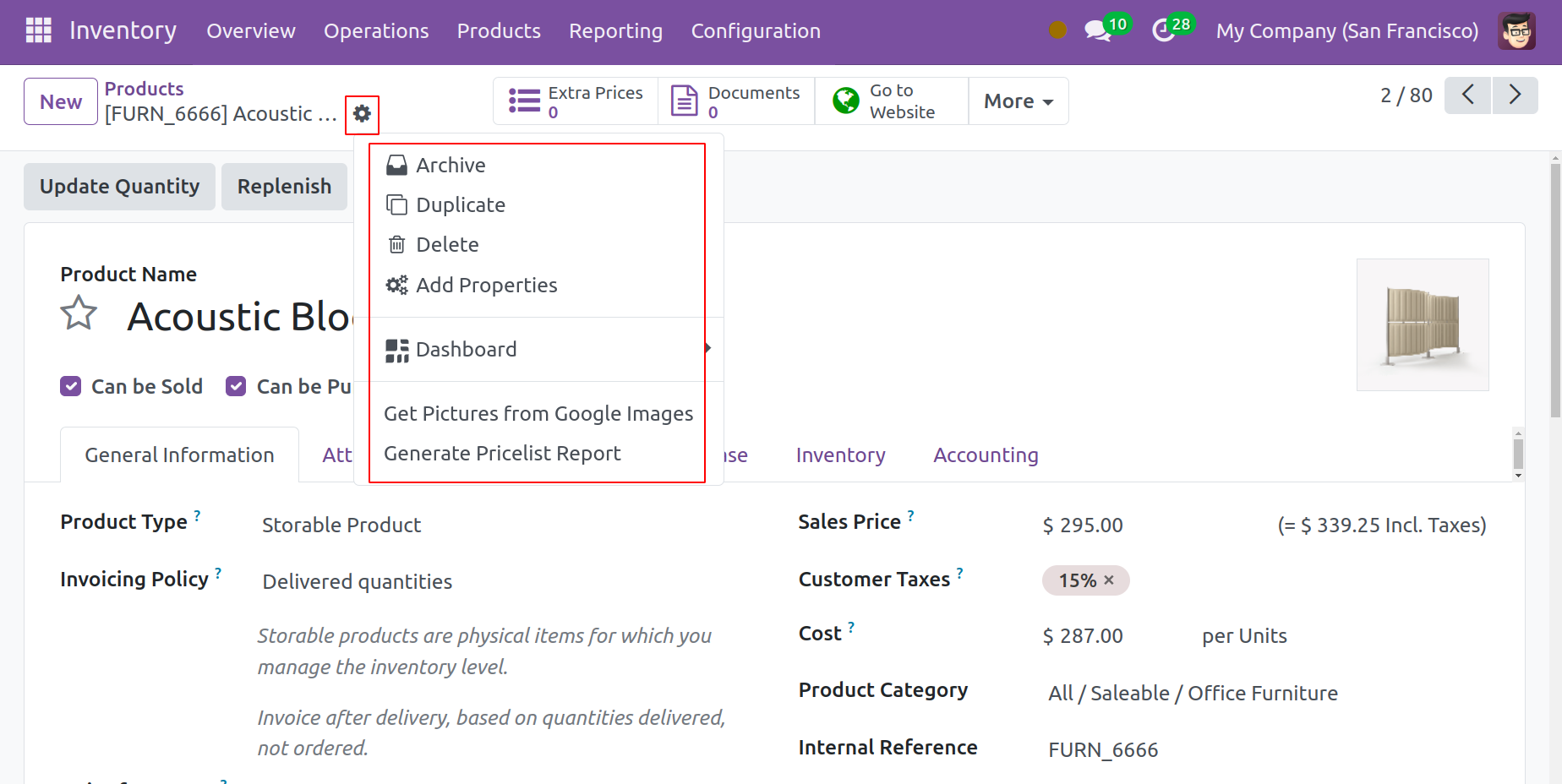The image size is (1562, 784).
Task: Go to next record arrow
Action: point(1515,95)
